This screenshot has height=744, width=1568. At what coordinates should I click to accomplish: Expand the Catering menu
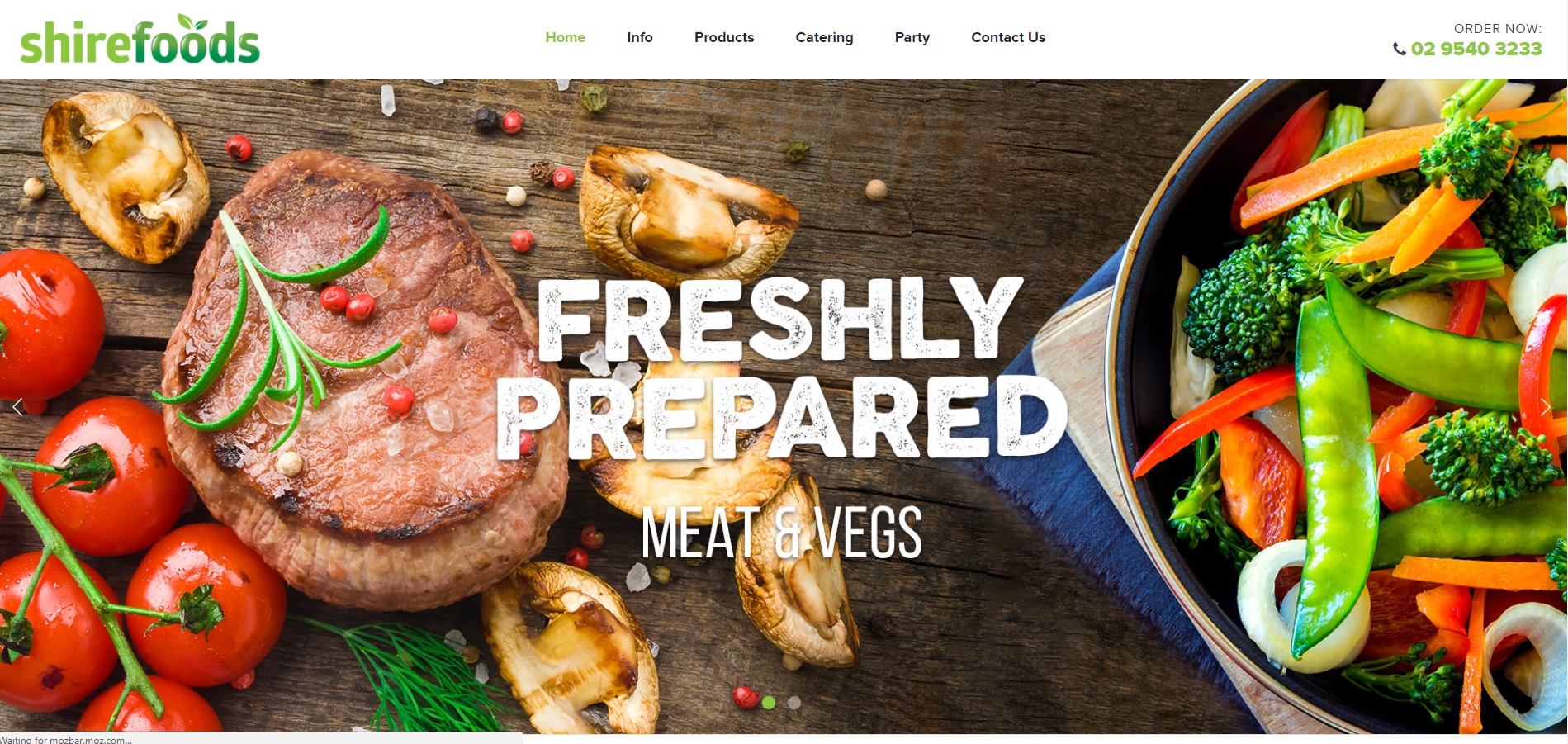tap(824, 37)
